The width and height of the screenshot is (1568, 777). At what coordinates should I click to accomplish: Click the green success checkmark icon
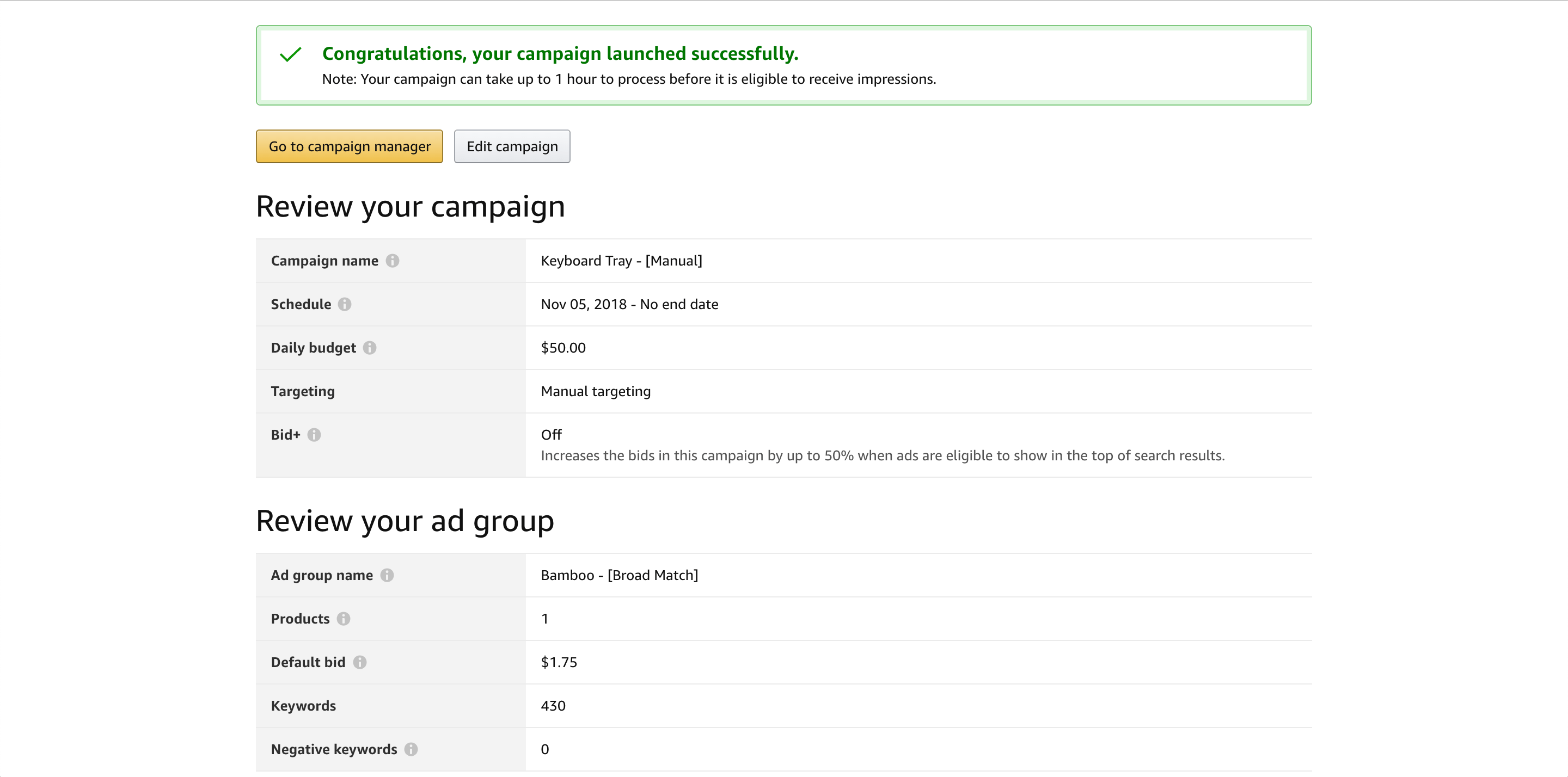click(290, 54)
